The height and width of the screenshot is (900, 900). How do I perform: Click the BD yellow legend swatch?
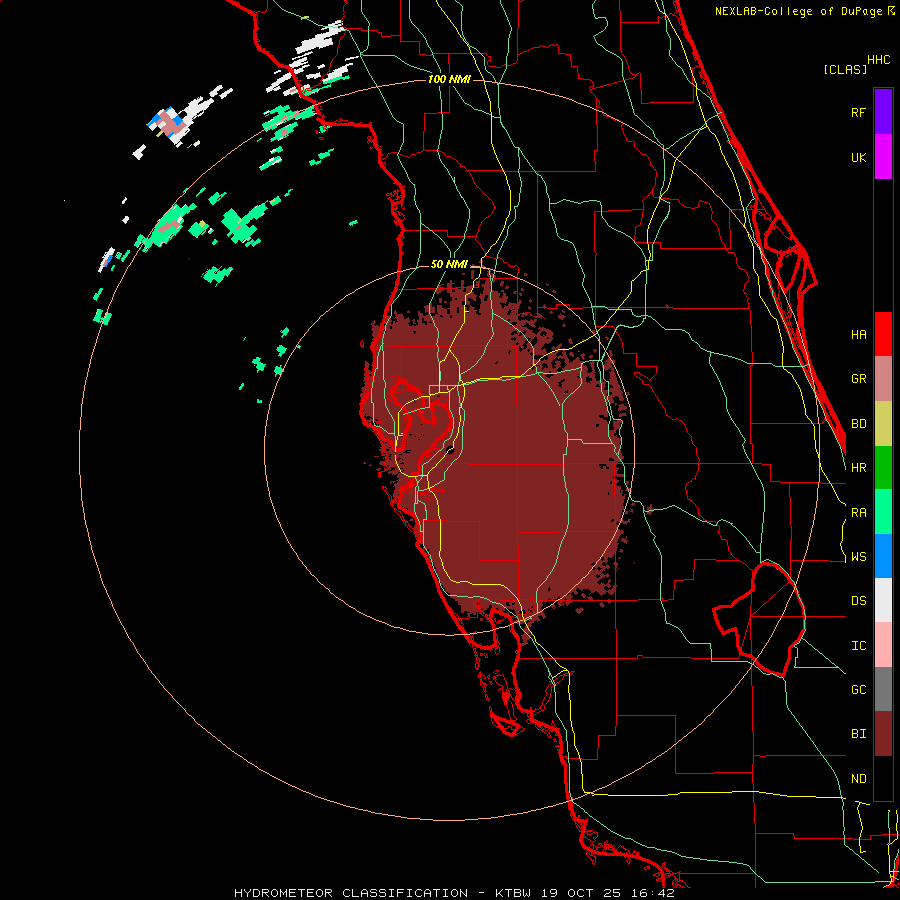click(883, 424)
